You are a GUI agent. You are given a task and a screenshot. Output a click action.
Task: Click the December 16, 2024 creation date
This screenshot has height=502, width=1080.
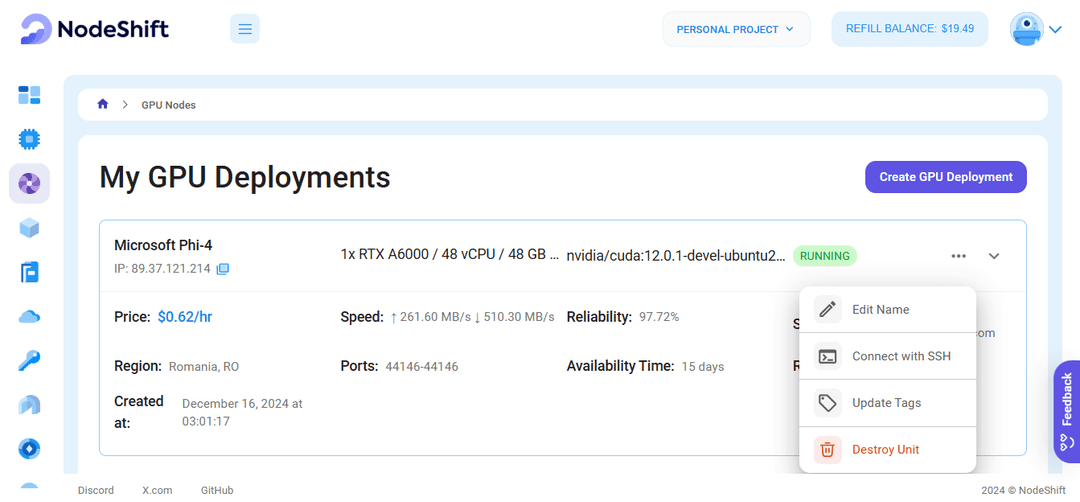pyautogui.click(x=242, y=412)
